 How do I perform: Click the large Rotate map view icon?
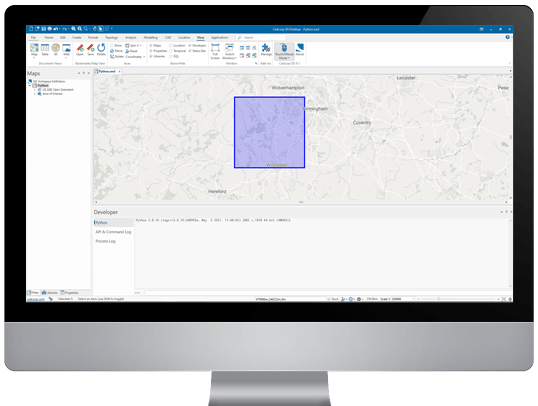101,50
